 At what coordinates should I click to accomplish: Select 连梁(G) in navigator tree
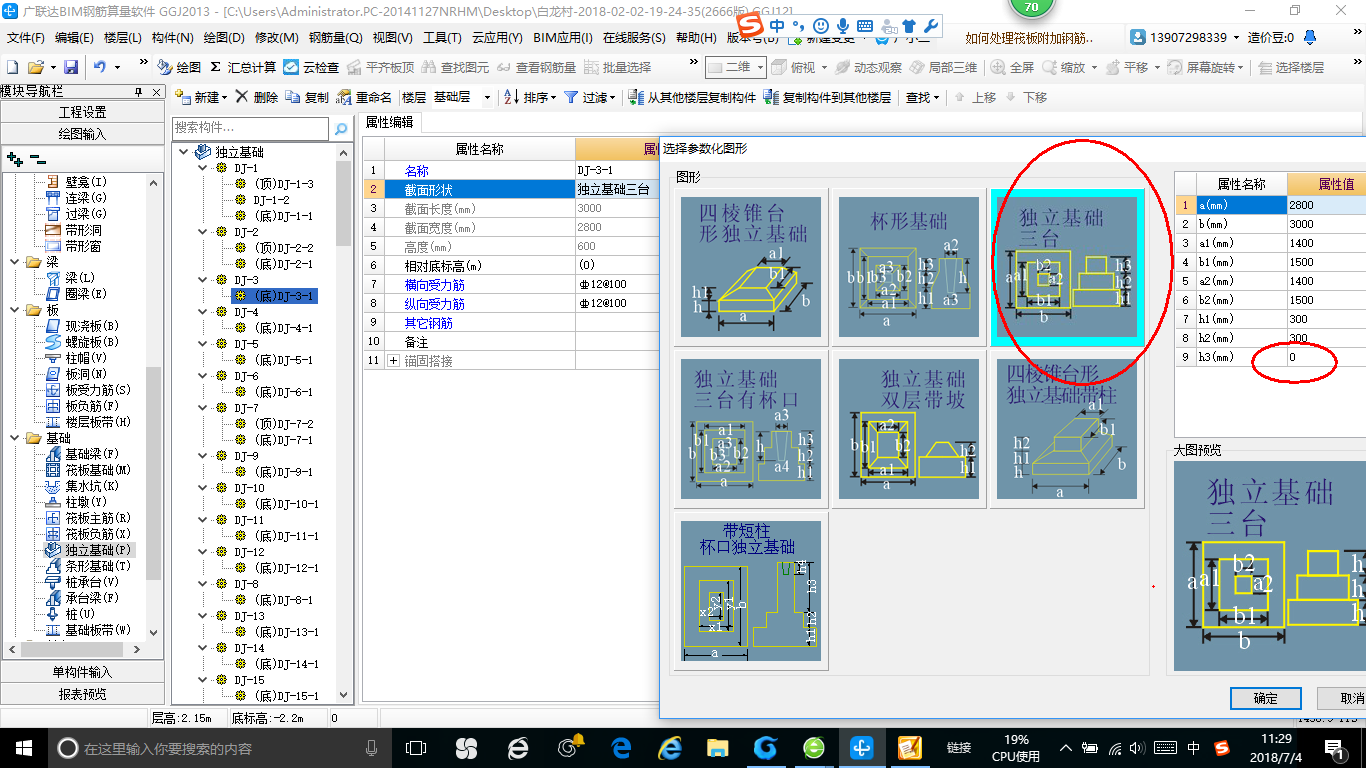click(x=77, y=198)
